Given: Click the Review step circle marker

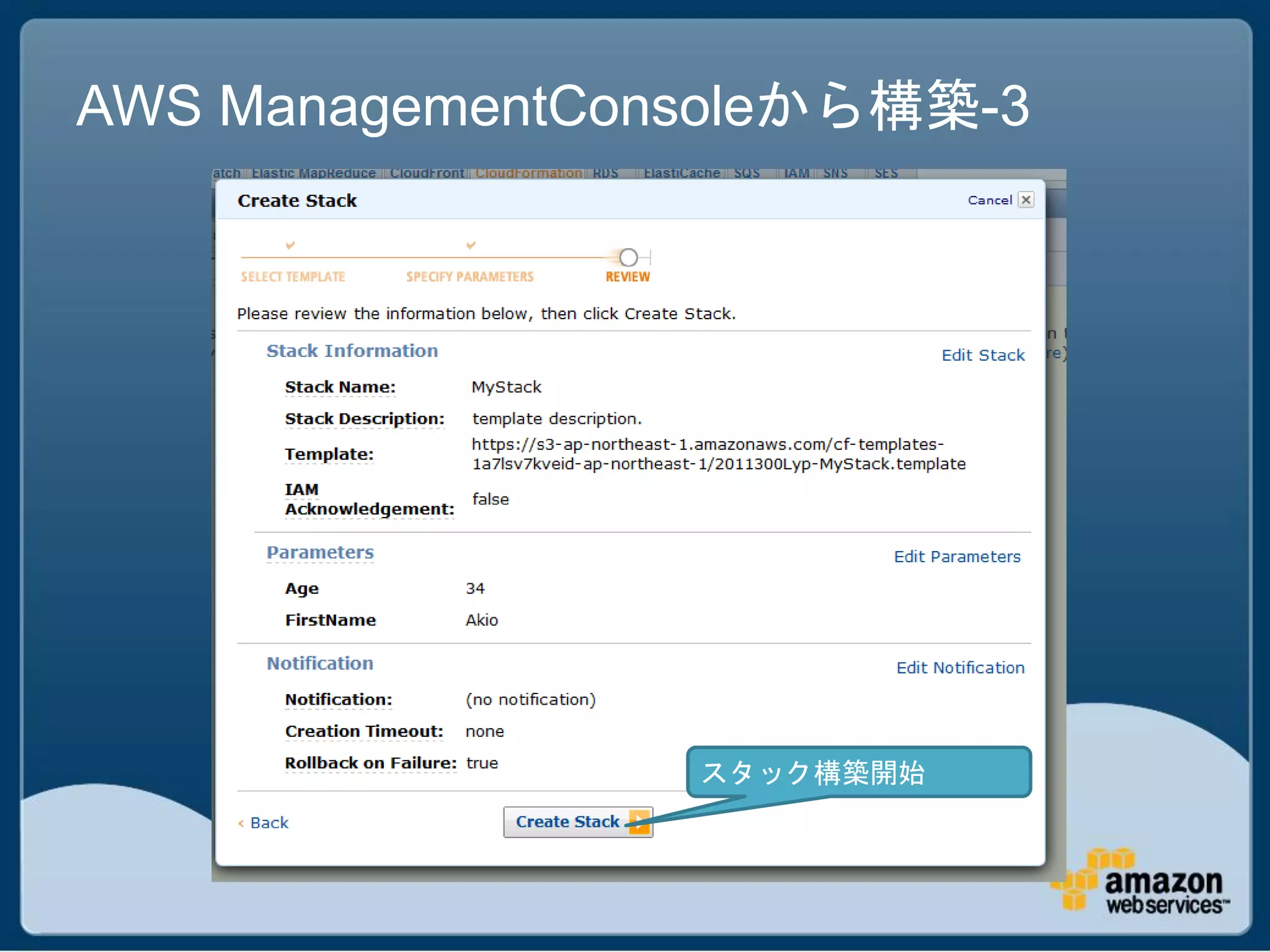Looking at the screenshot, I should [628, 257].
